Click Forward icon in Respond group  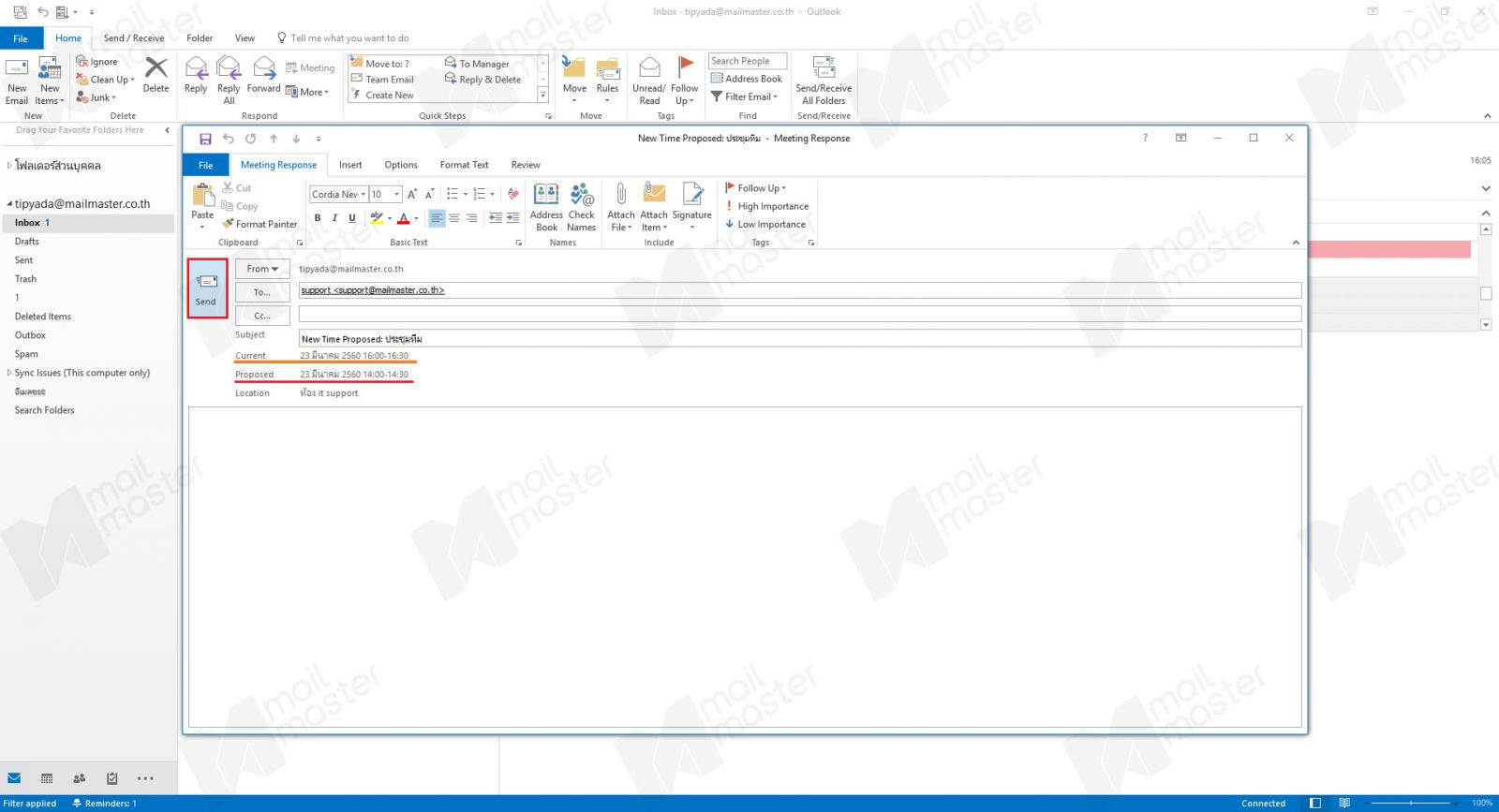click(x=263, y=68)
